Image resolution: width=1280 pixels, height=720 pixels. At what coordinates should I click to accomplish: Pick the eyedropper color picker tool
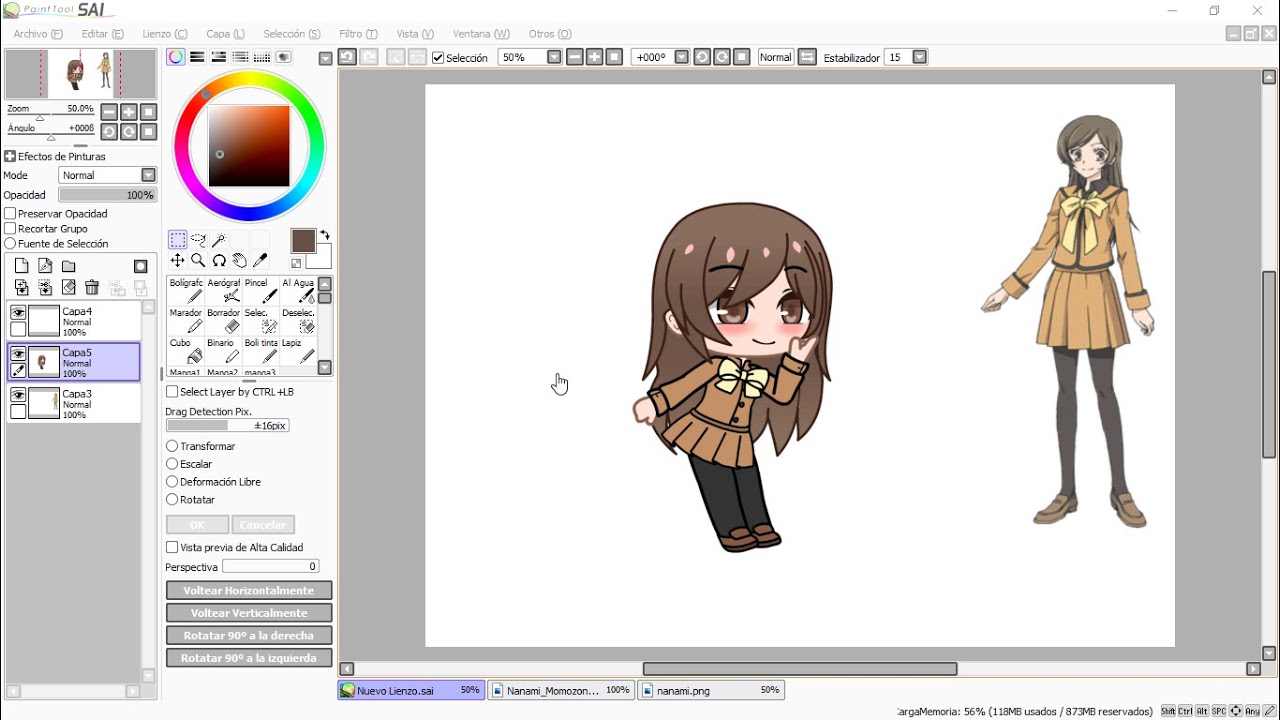(x=261, y=261)
